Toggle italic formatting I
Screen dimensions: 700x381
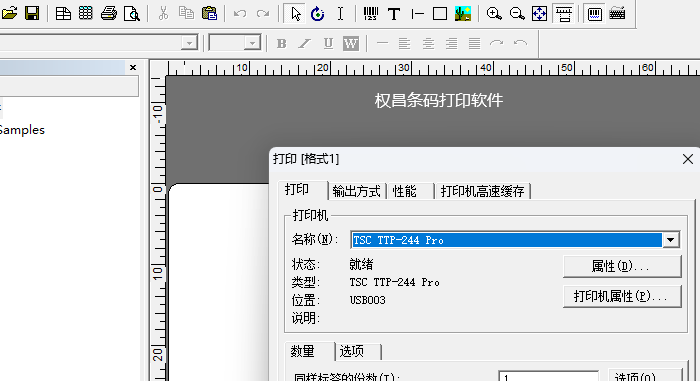point(305,43)
